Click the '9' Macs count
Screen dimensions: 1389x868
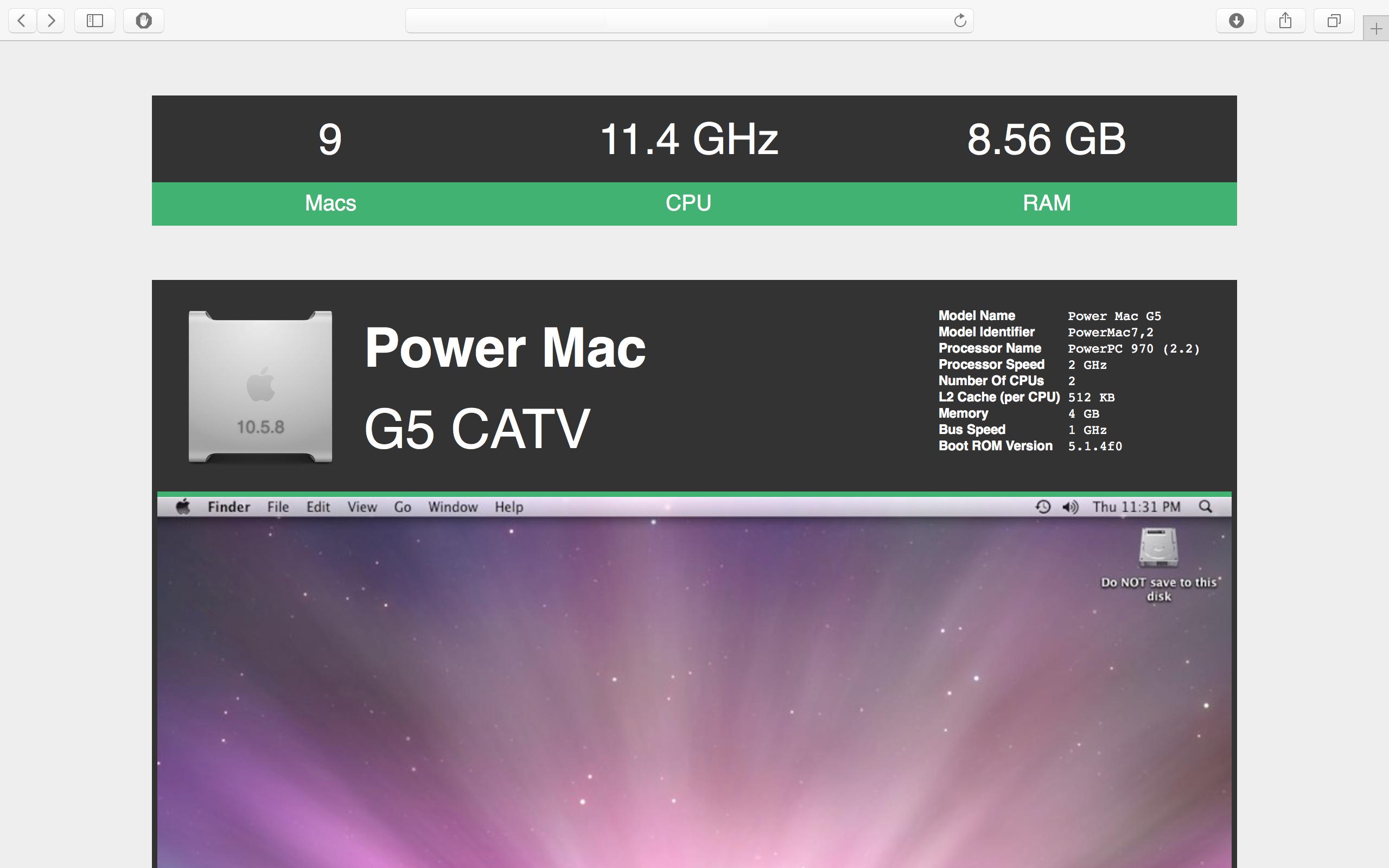pos(330,139)
